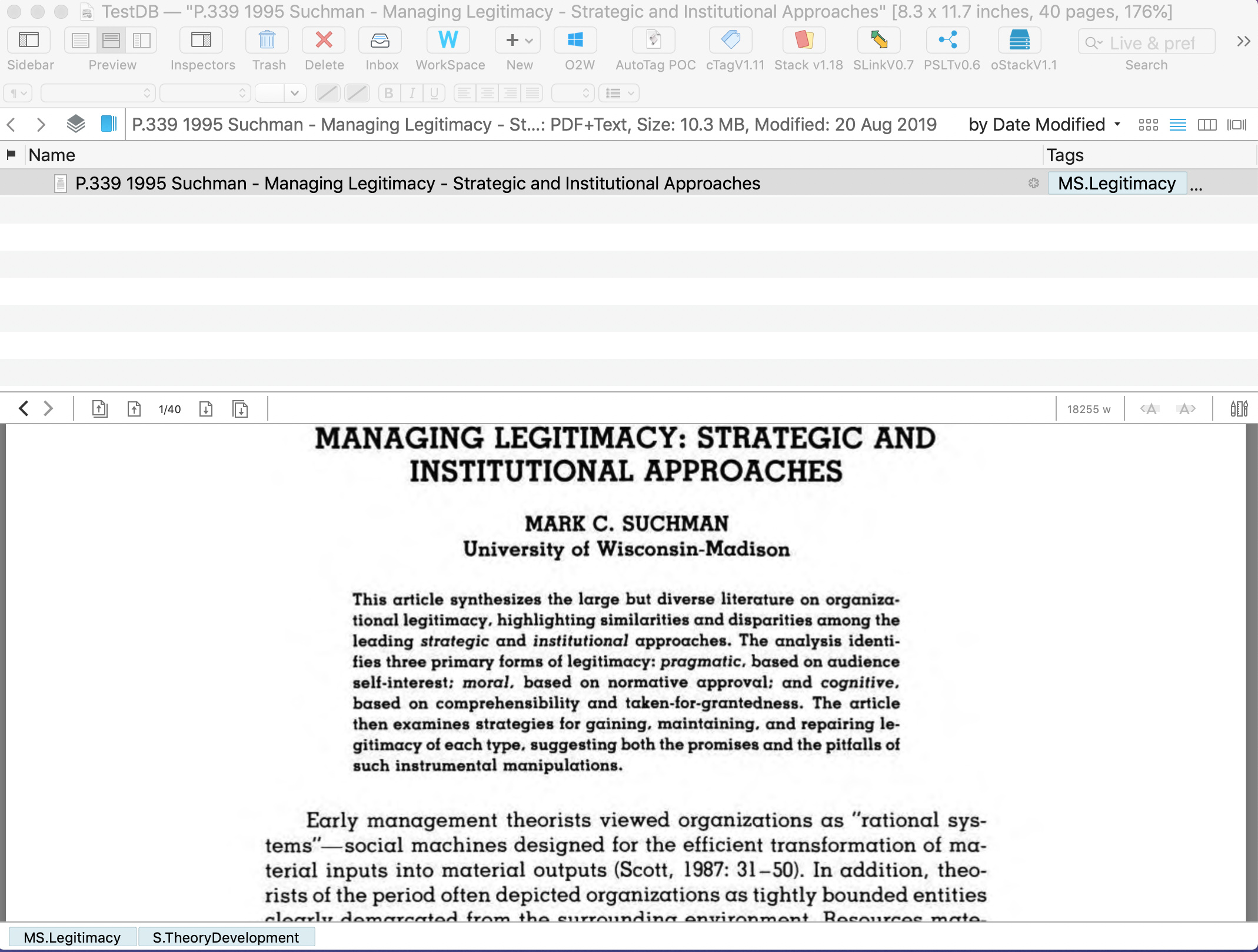Toggle the Sidebar panel button
Viewport: 1258px width, 952px height.
29,41
